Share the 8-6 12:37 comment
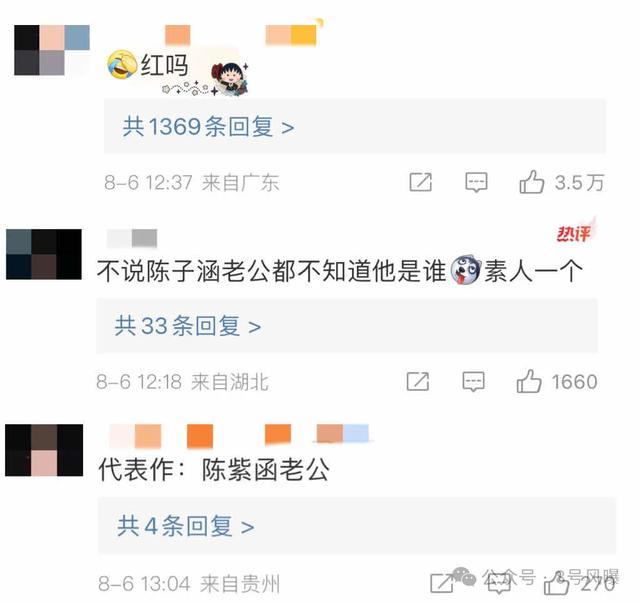Image resolution: width=640 pixels, height=603 pixels. 420,182
